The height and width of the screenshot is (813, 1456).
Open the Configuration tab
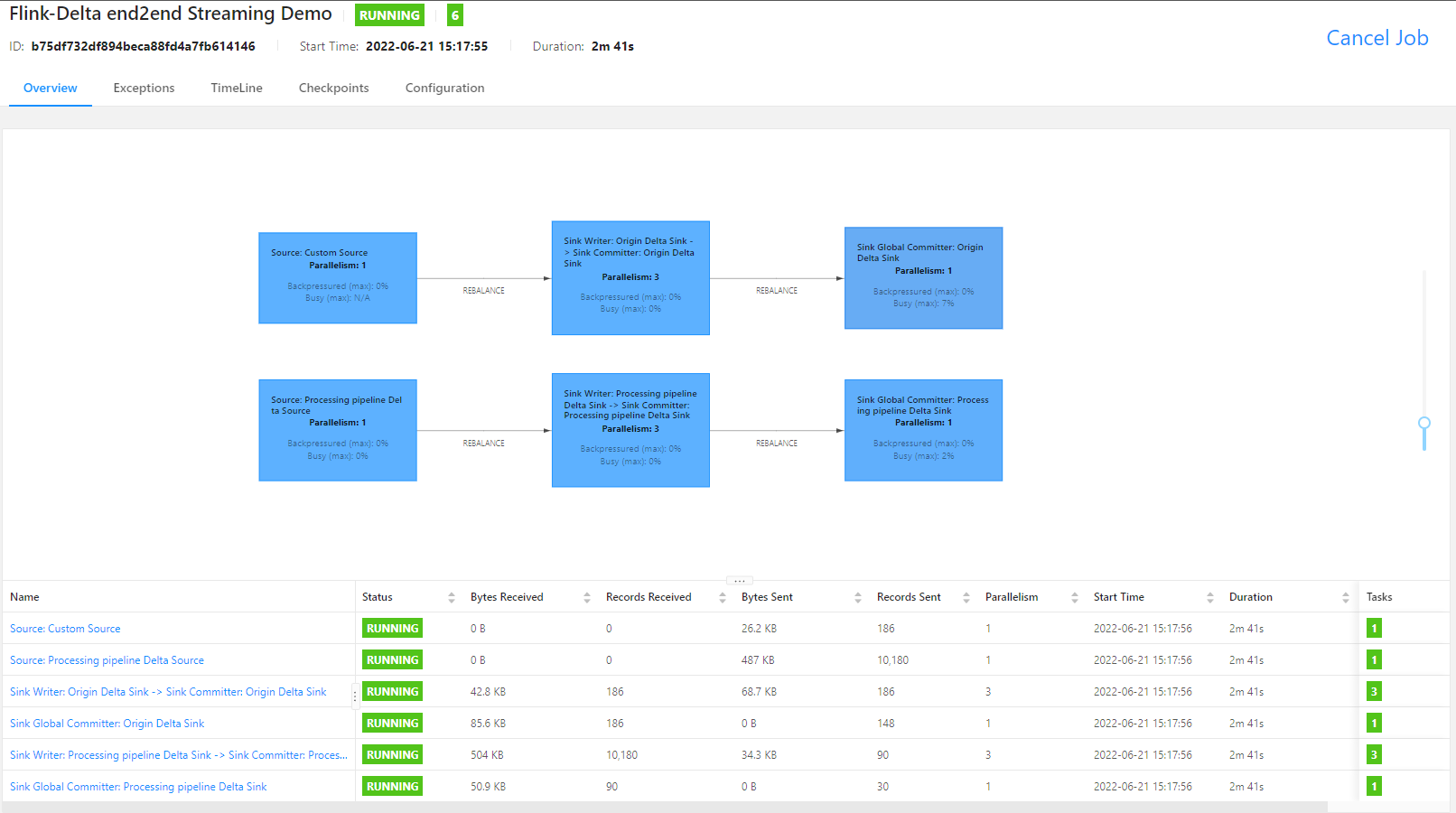click(x=444, y=89)
